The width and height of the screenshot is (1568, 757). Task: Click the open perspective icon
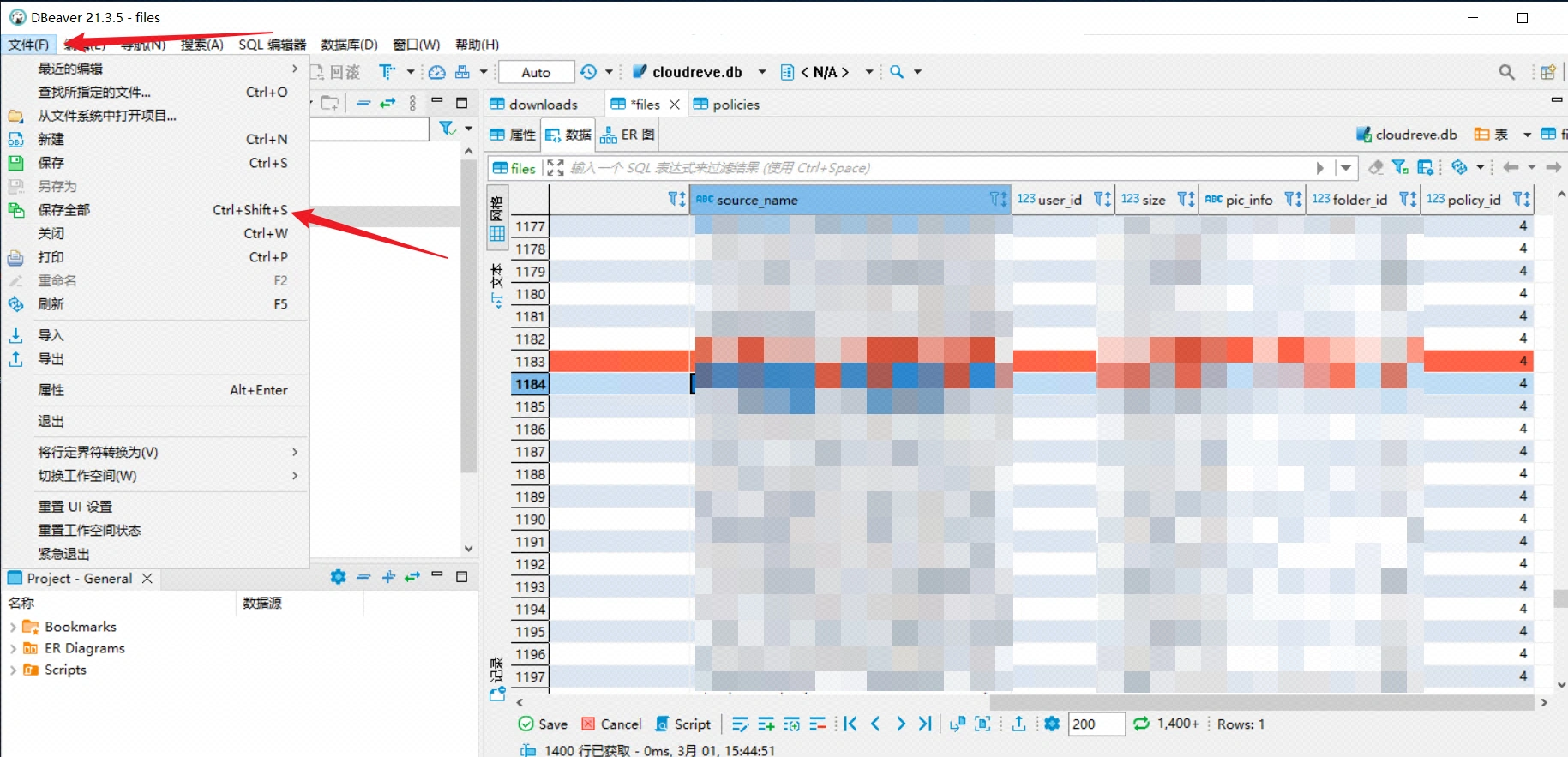pos(1548,72)
